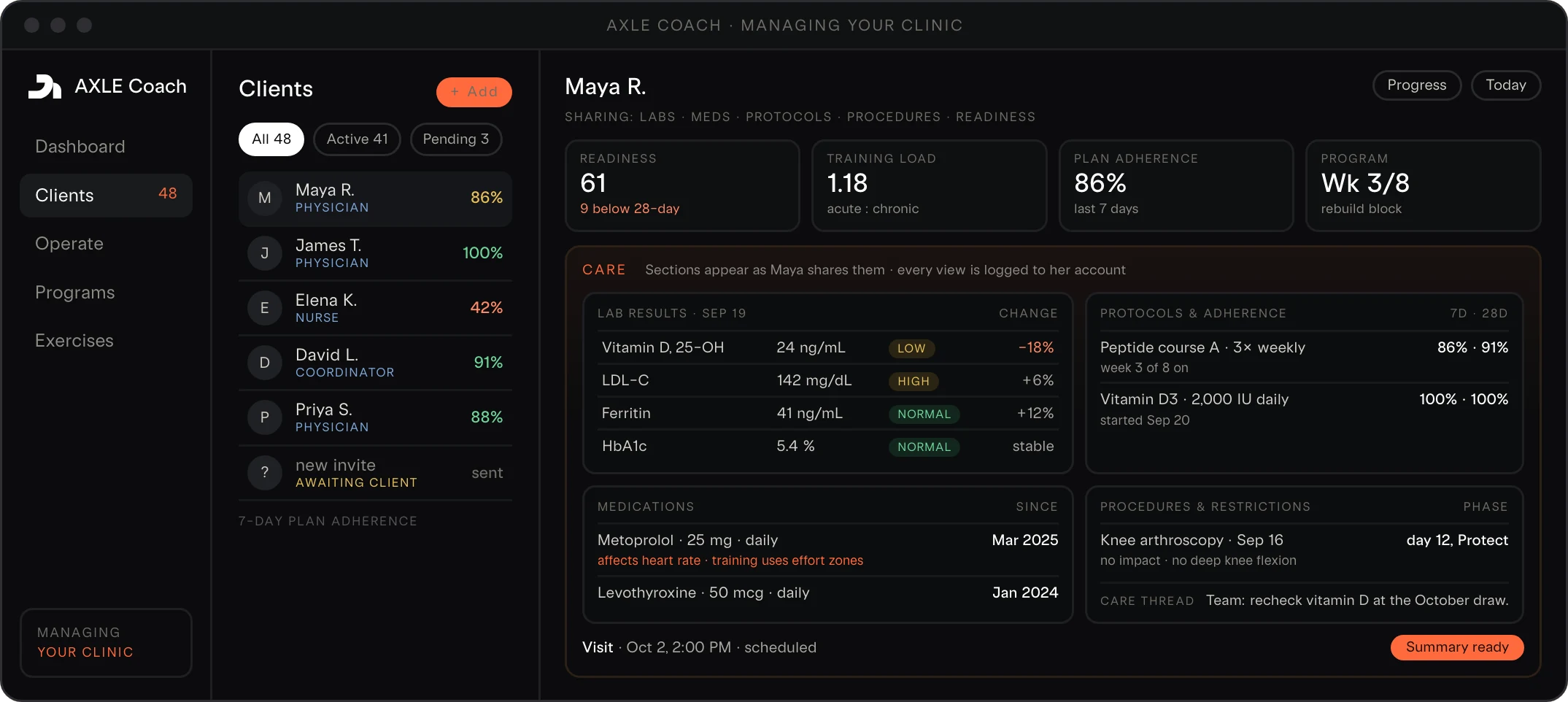Open the care thread message
The height and width of the screenshot is (702, 1568).
coord(1304,601)
